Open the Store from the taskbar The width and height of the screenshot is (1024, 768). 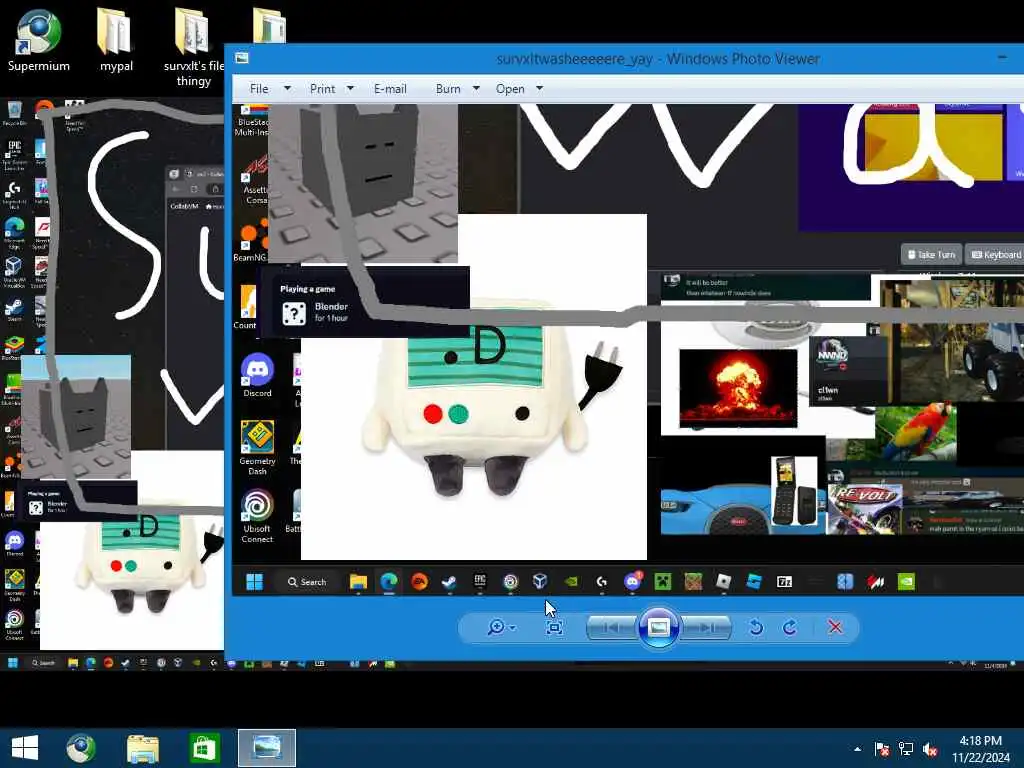click(204, 748)
